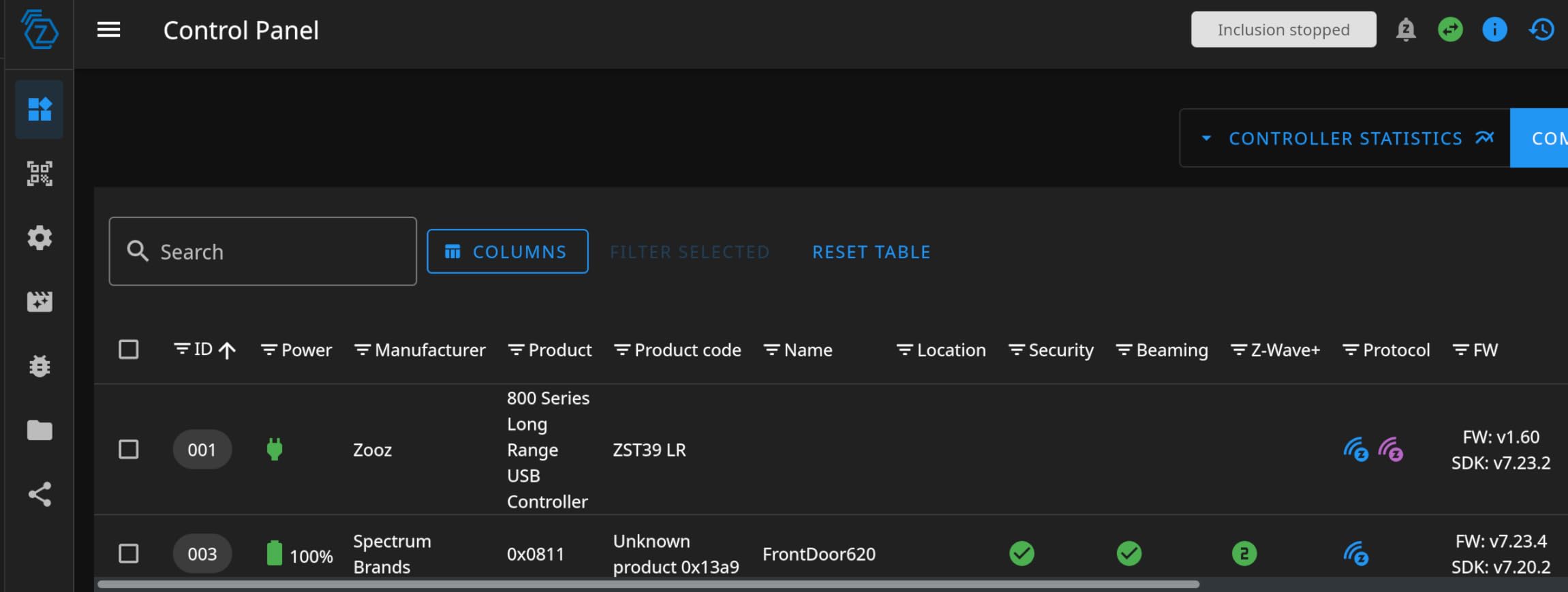Expand the Controller Statistics panel

(1344, 138)
